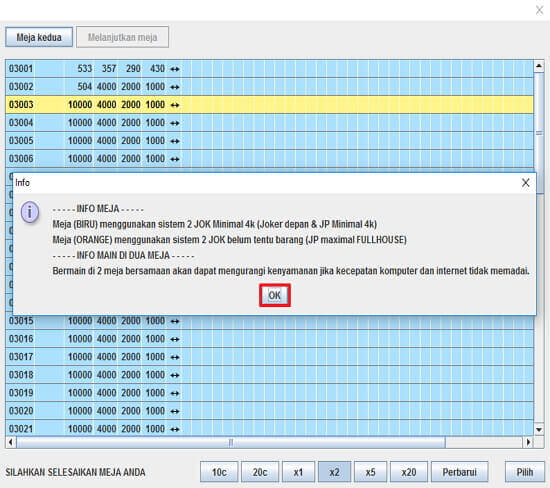
Task: Choose the x1 multiplier button
Action: [298, 472]
